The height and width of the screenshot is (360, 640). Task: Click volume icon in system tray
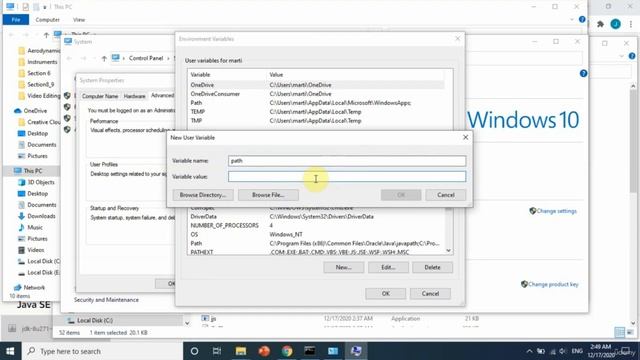tap(563, 351)
